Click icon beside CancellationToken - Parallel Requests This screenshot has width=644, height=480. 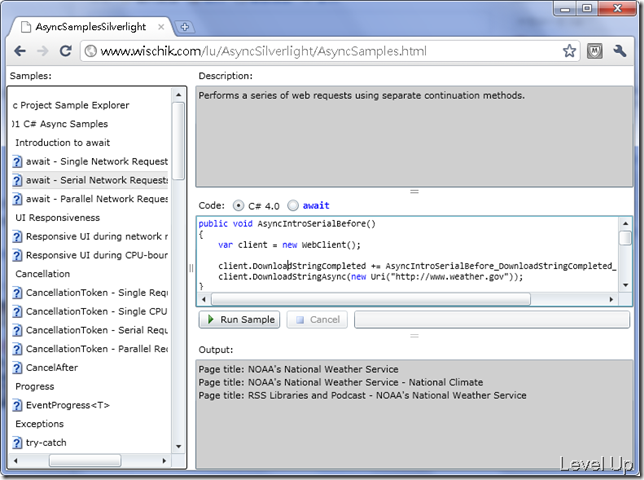[17, 349]
